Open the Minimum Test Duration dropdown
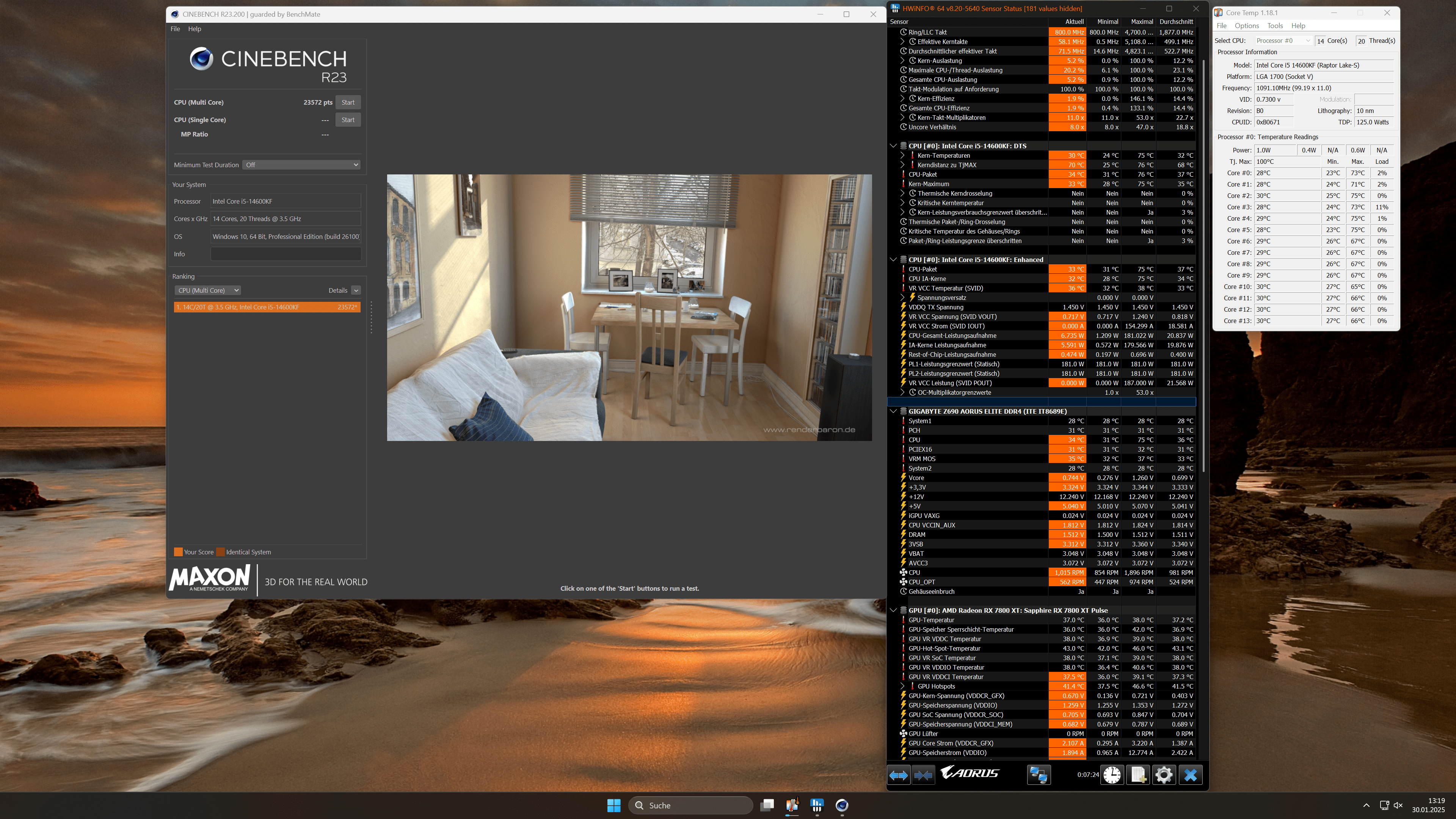Image resolution: width=1456 pixels, height=819 pixels. coord(302,165)
